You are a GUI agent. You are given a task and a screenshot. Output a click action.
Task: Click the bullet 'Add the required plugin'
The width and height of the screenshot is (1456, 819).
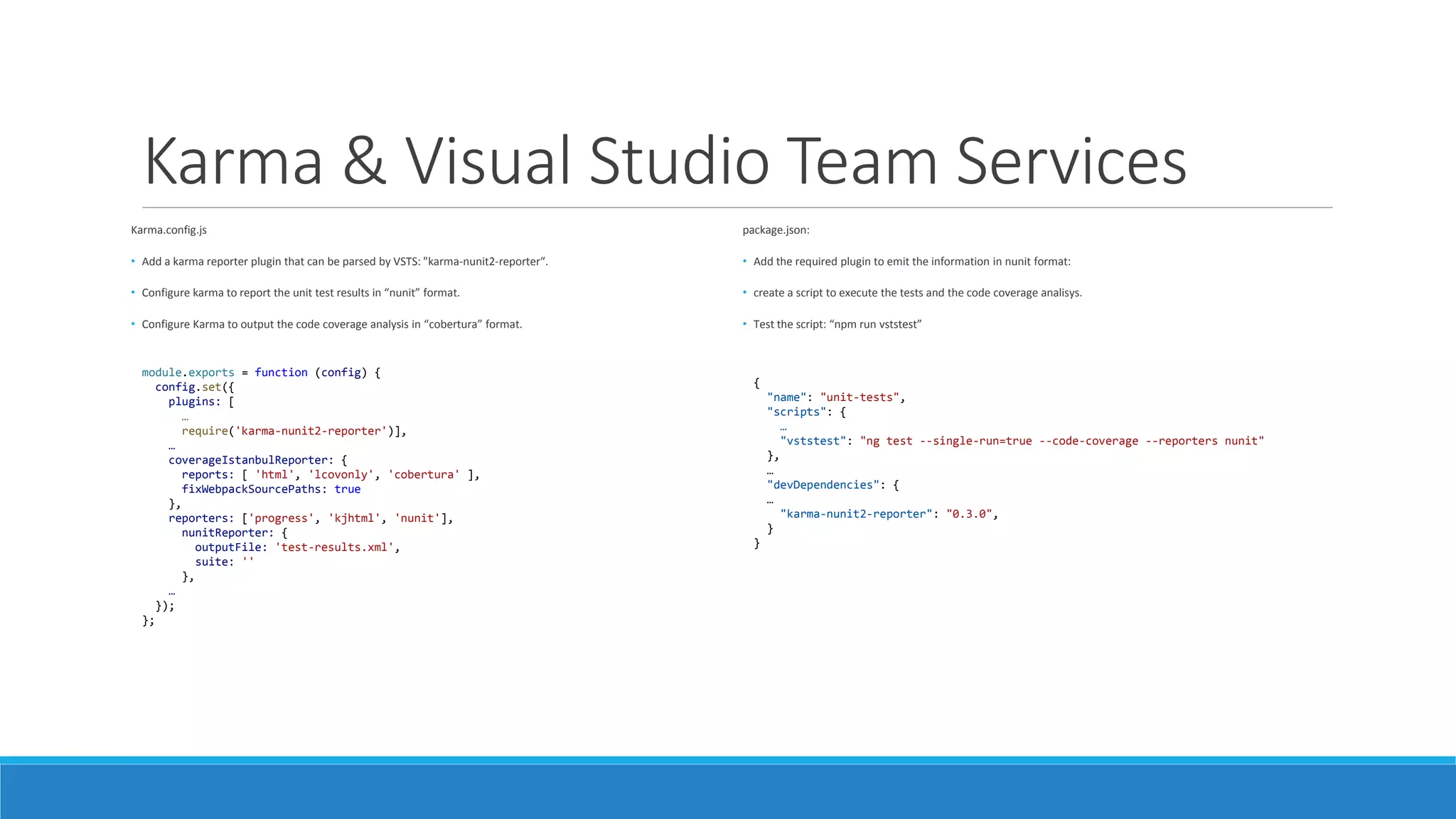click(911, 262)
